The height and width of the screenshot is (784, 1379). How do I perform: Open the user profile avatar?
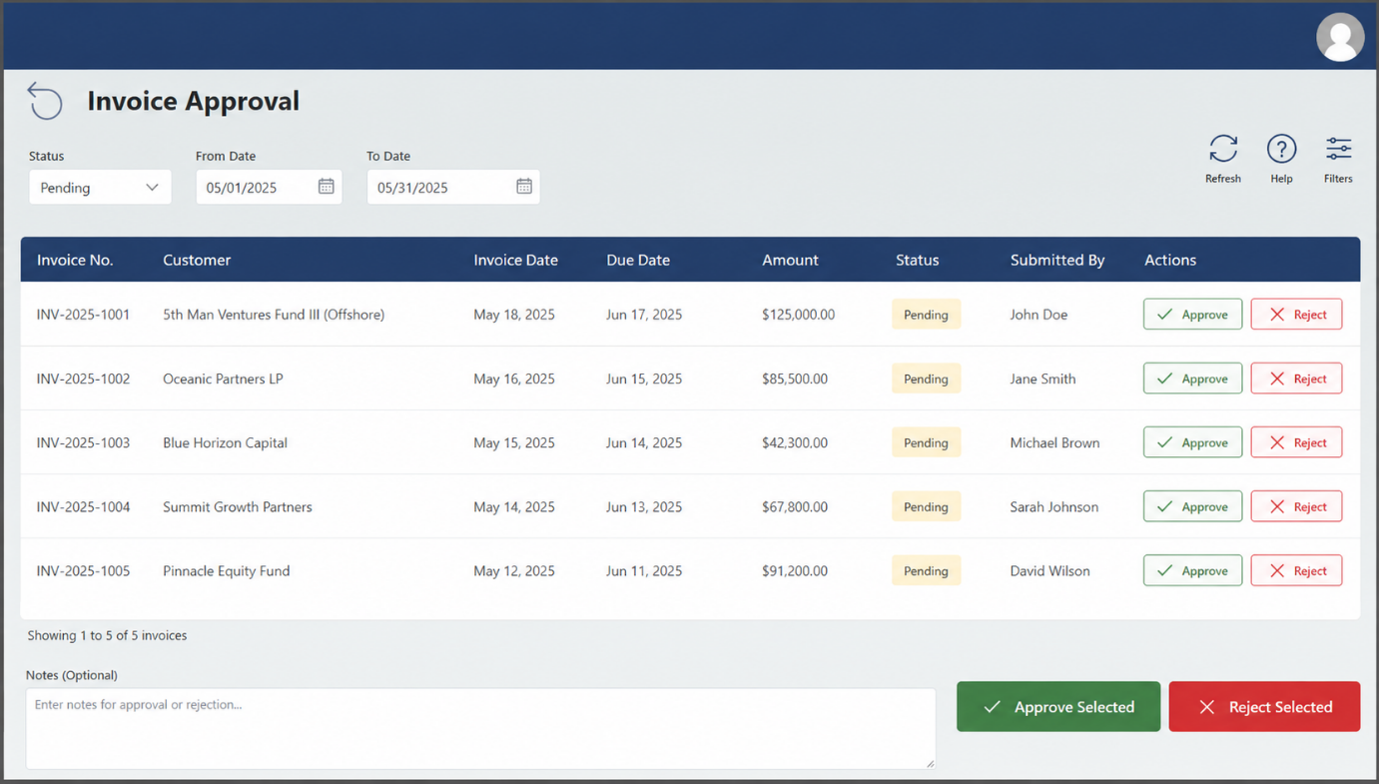coord(1340,37)
